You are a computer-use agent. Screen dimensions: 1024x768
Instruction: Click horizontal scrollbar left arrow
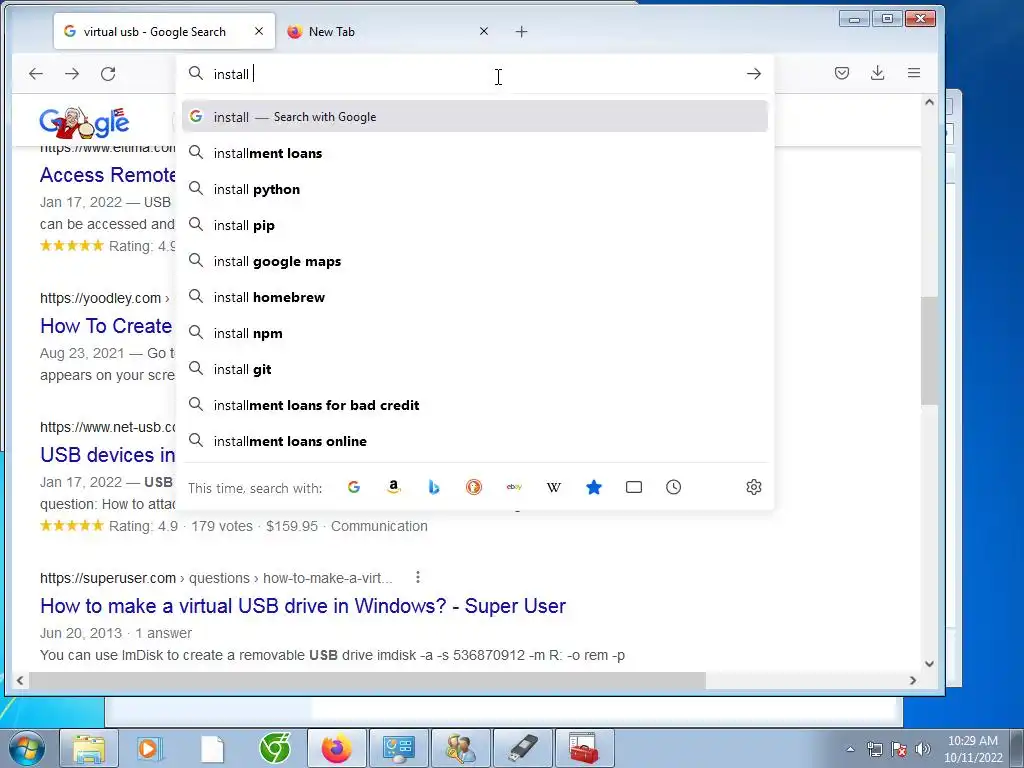click(20, 680)
